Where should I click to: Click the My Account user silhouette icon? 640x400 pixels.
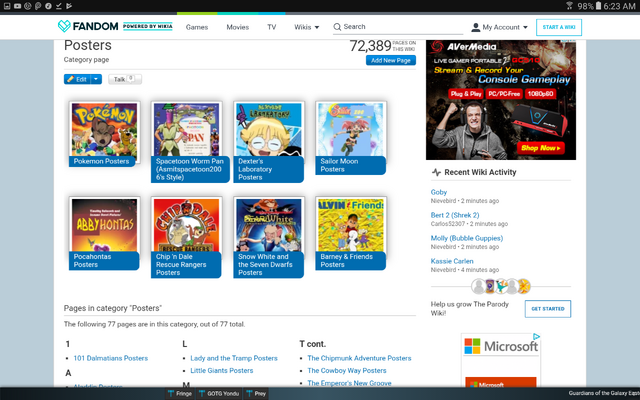click(x=476, y=27)
